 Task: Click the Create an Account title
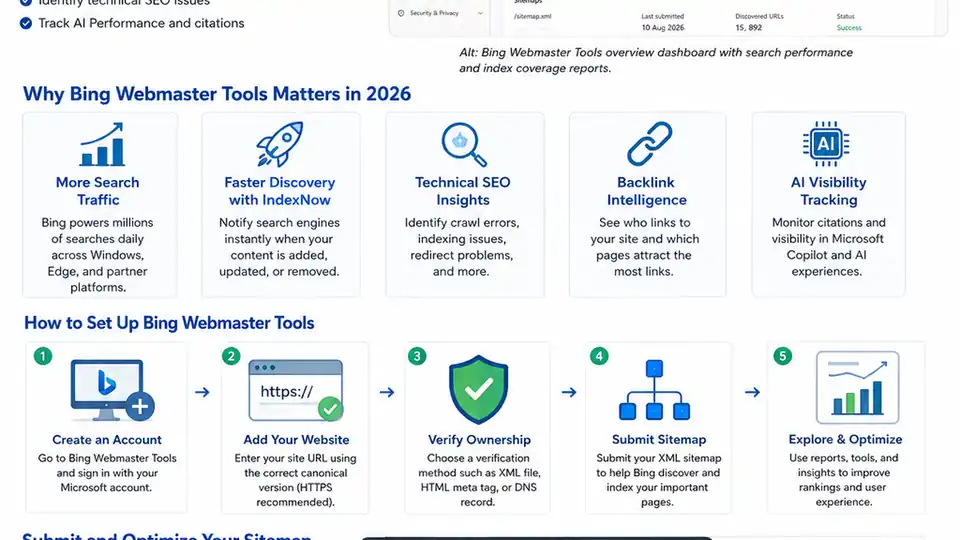(x=107, y=440)
